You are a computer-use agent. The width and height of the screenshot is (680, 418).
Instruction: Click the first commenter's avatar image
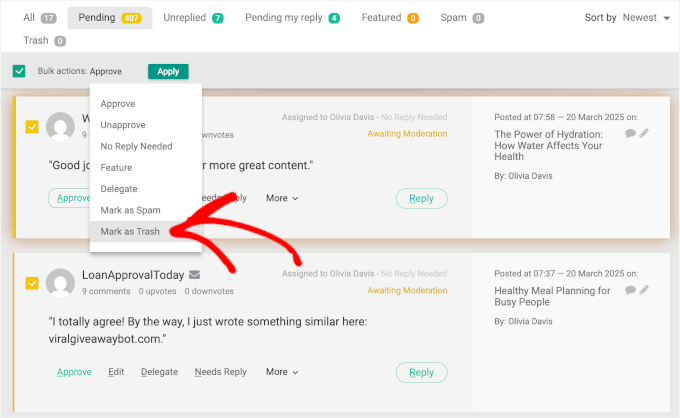(61, 126)
